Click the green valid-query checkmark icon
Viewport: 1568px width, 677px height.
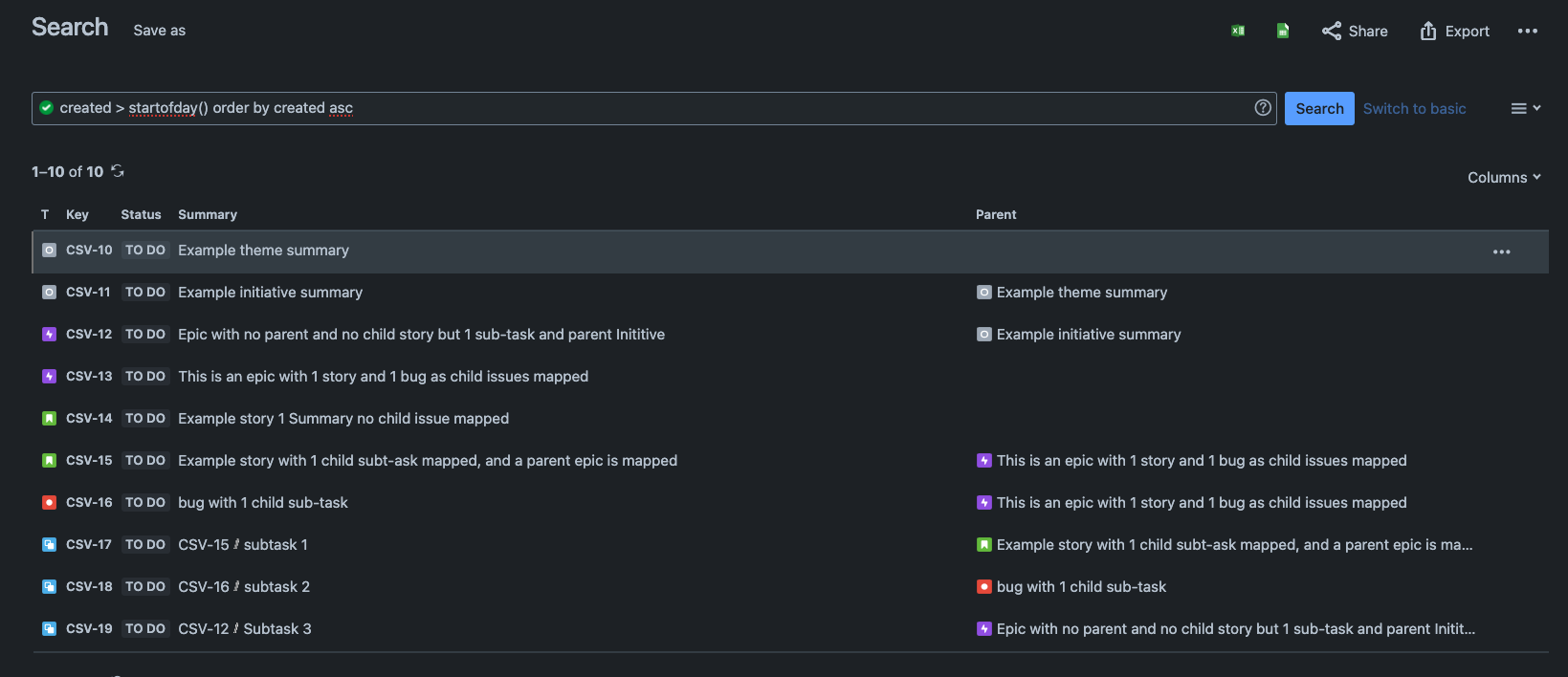pos(46,108)
